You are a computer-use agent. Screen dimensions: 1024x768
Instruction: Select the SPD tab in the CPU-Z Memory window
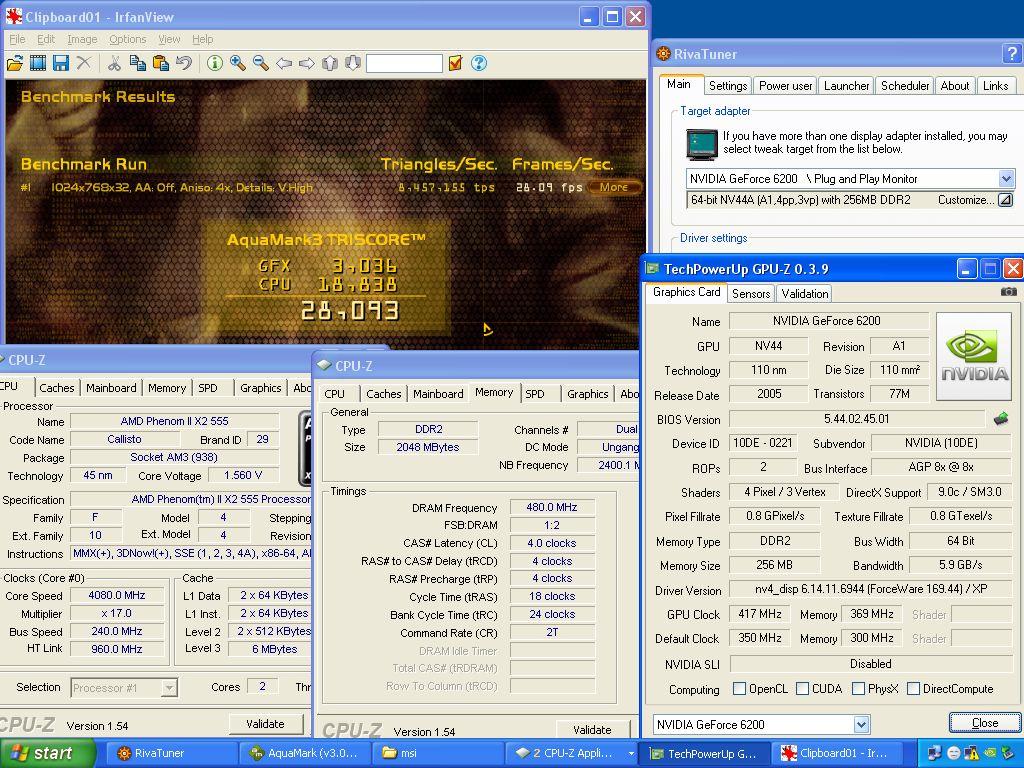click(x=536, y=394)
